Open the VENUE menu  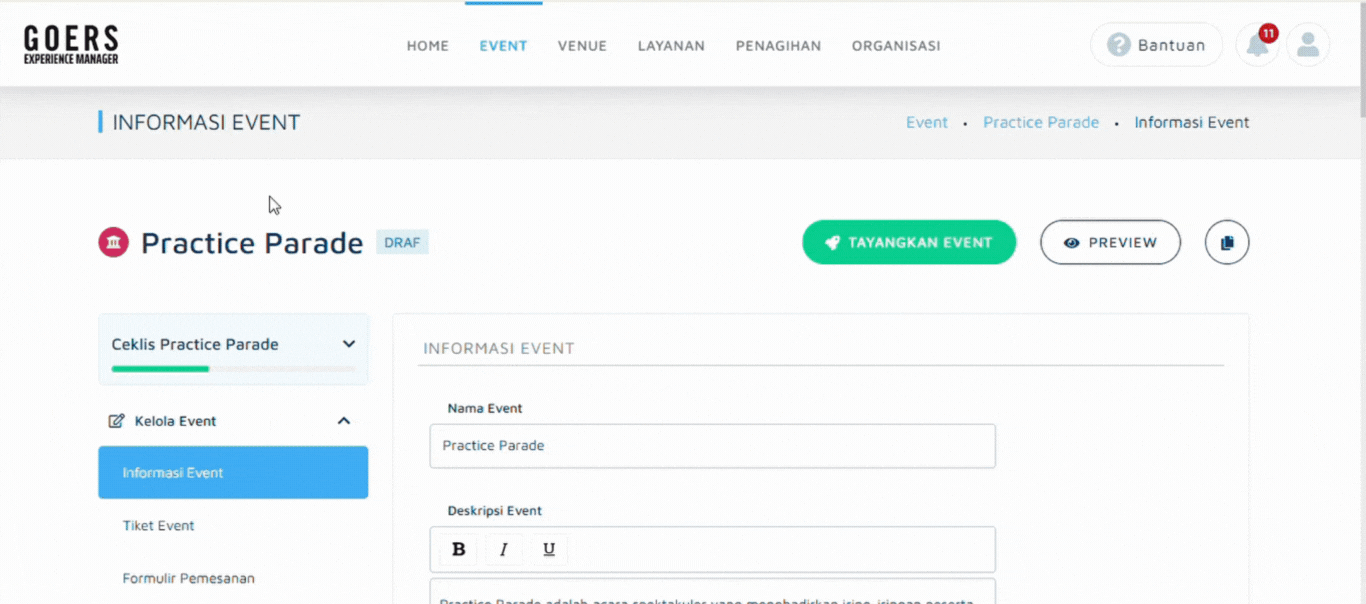click(582, 46)
